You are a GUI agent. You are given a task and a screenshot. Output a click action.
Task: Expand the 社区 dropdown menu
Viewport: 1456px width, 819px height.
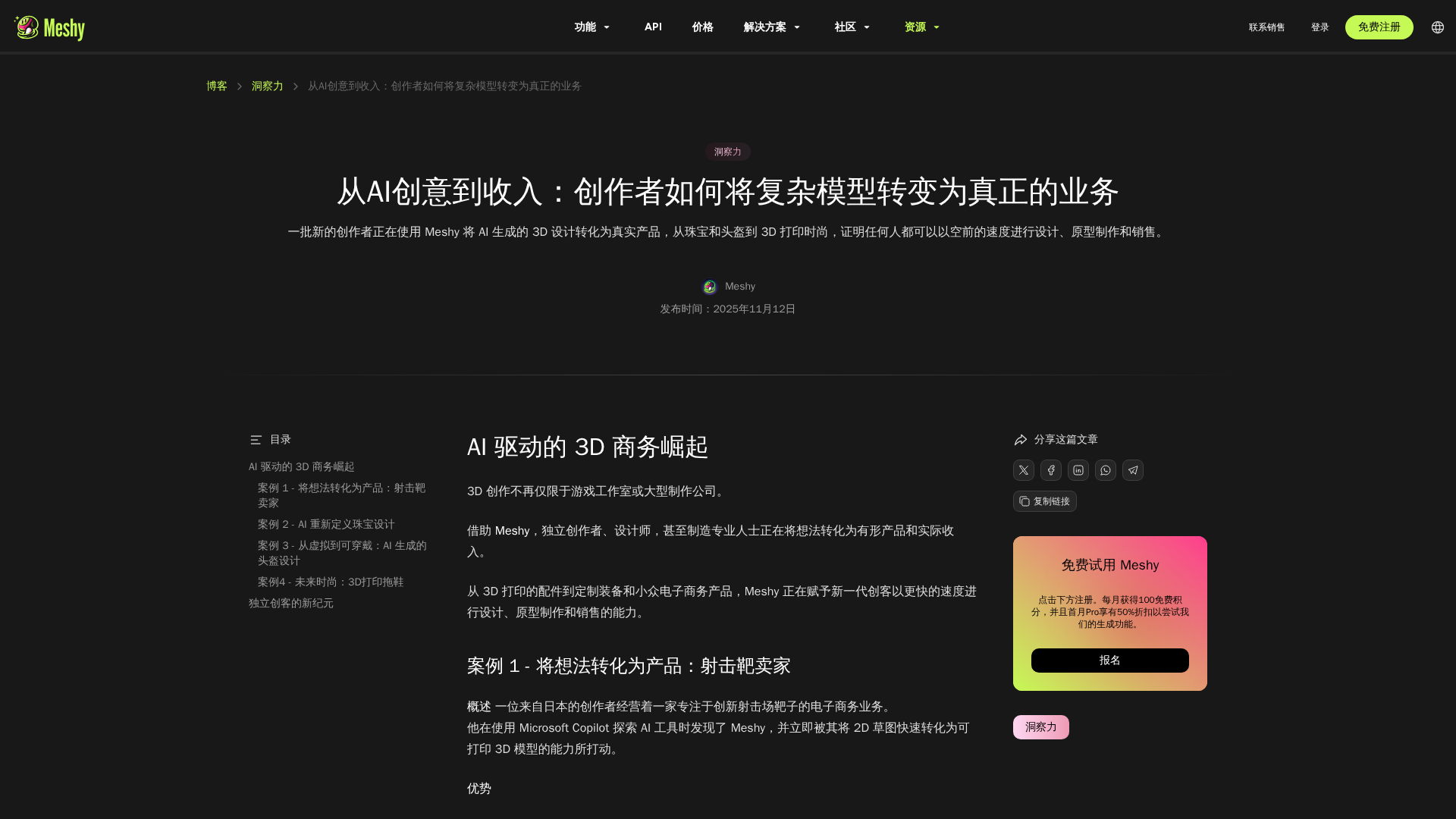pyautogui.click(x=852, y=27)
